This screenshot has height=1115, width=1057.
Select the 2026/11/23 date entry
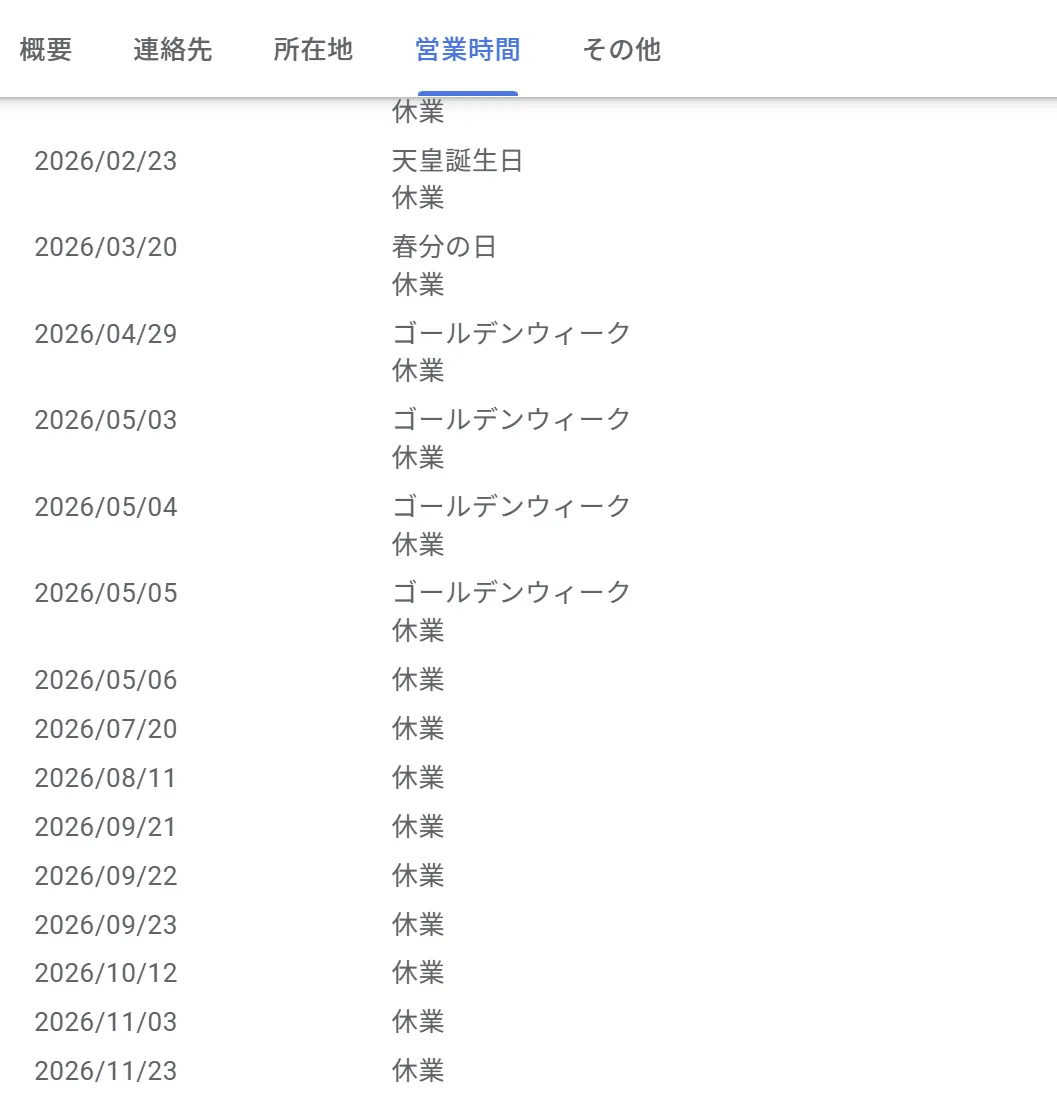pos(106,1071)
